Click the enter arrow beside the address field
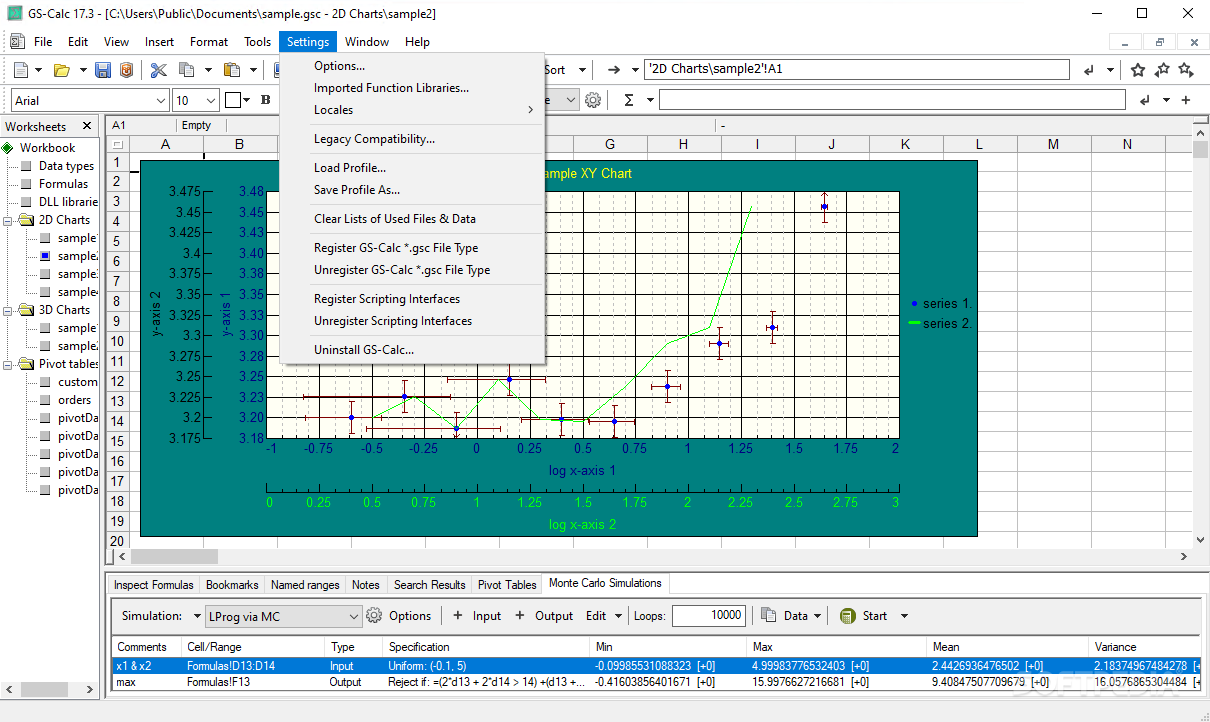 point(1088,70)
